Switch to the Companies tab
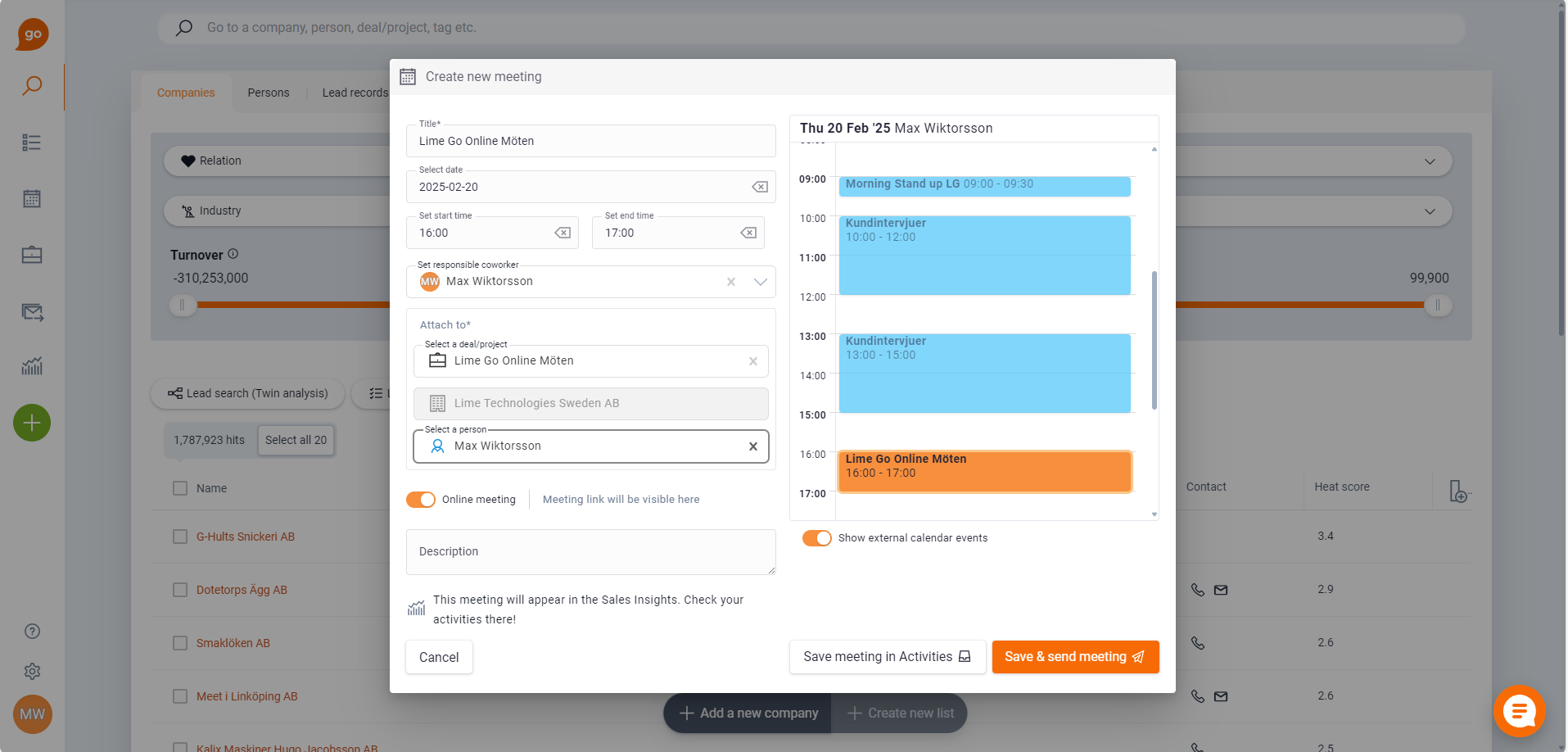Image resolution: width=1568 pixels, height=752 pixels. (x=186, y=93)
